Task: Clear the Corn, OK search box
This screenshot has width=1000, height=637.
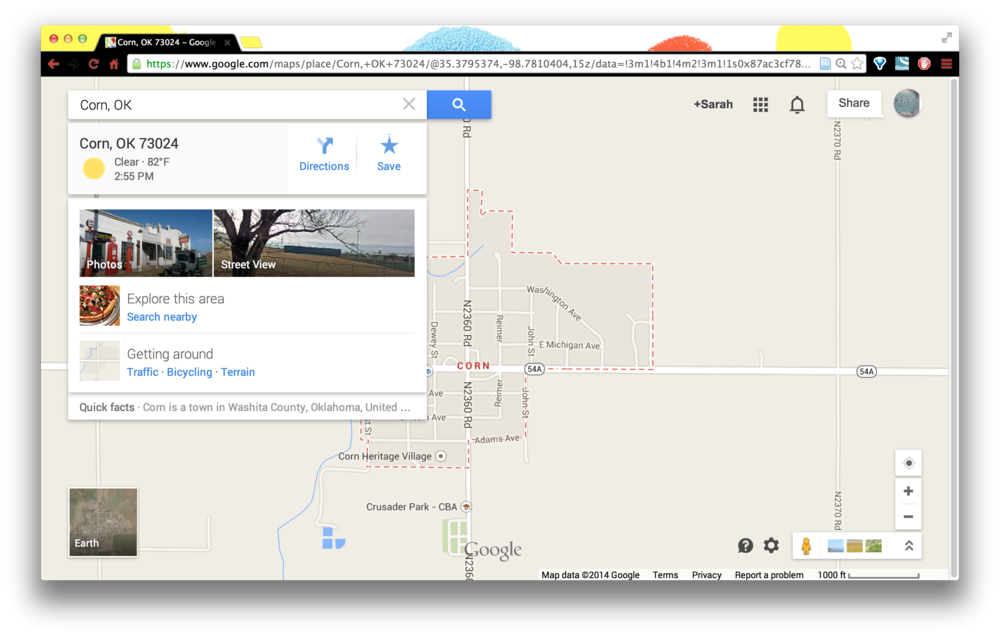Action: click(409, 104)
